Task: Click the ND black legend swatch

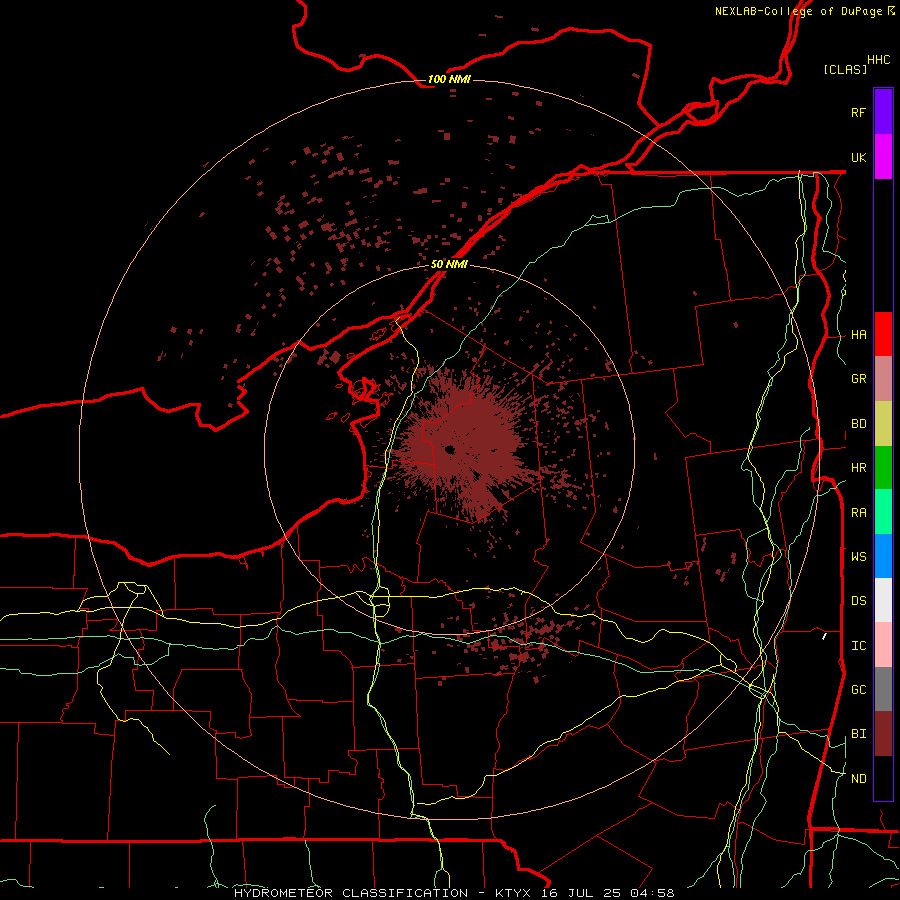Action: pyautogui.click(x=883, y=778)
